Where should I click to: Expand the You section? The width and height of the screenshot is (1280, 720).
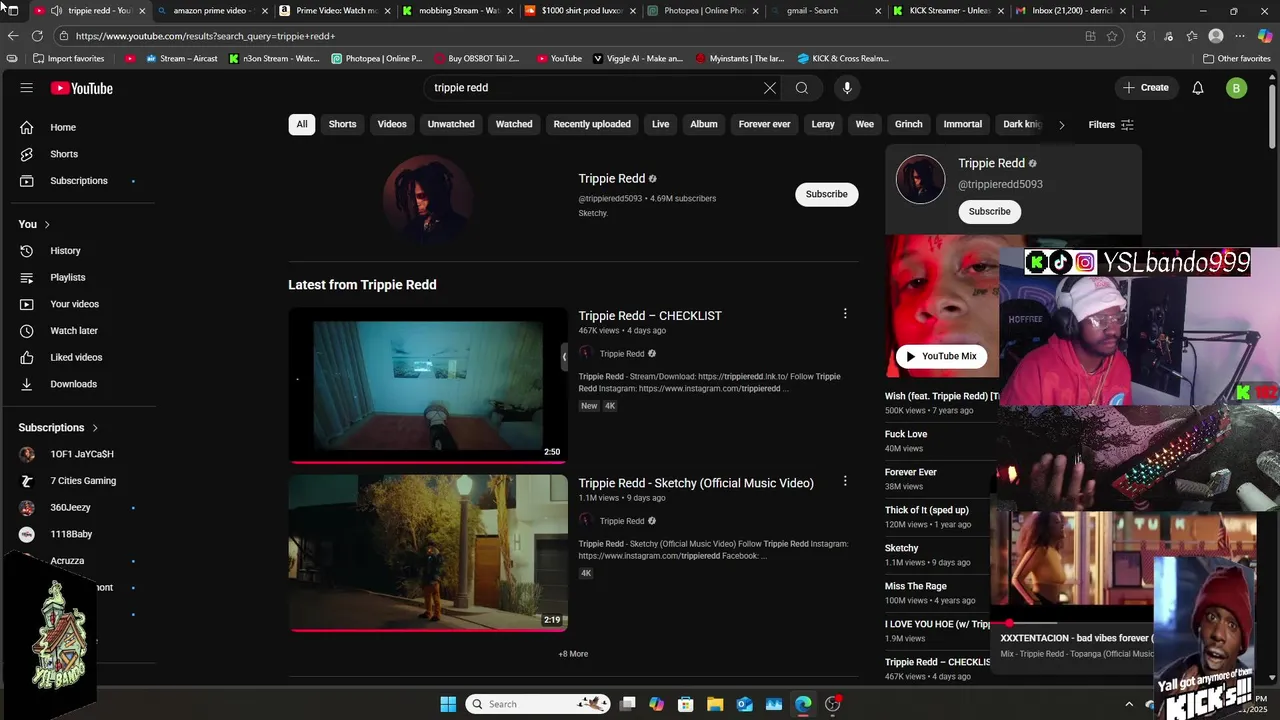coord(34,224)
